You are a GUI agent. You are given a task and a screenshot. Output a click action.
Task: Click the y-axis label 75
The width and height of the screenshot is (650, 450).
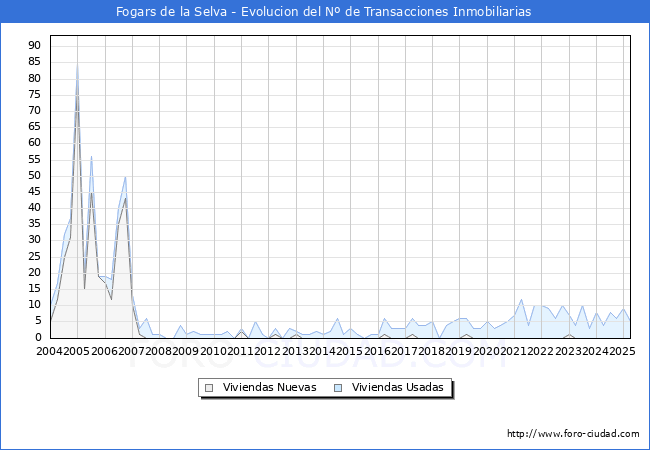[34, 94]
